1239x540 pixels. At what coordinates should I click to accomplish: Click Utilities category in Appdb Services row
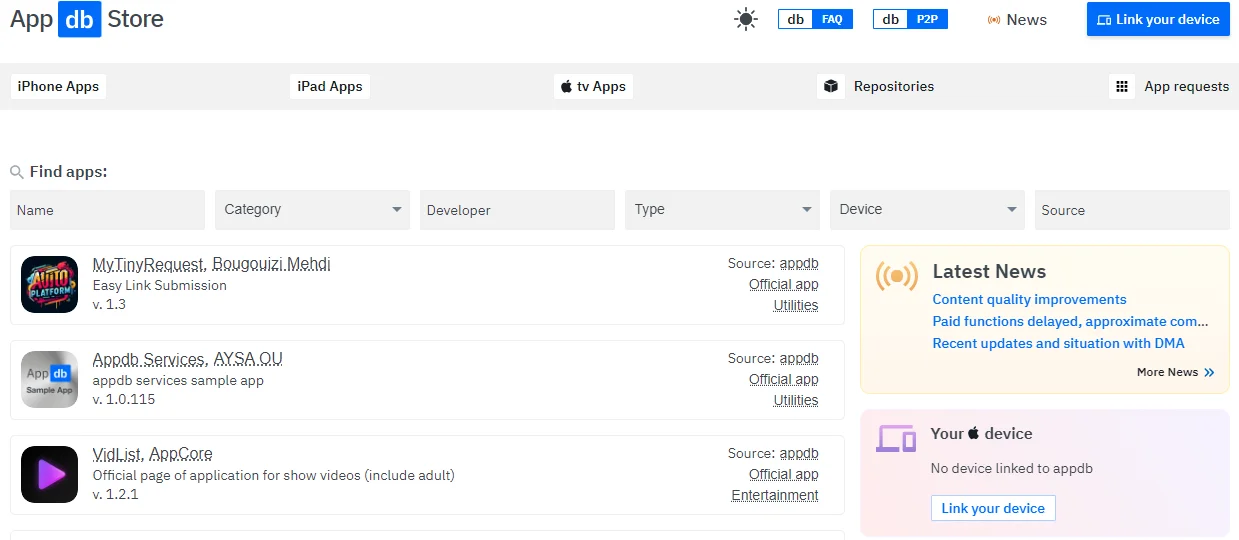pos(796,400)
